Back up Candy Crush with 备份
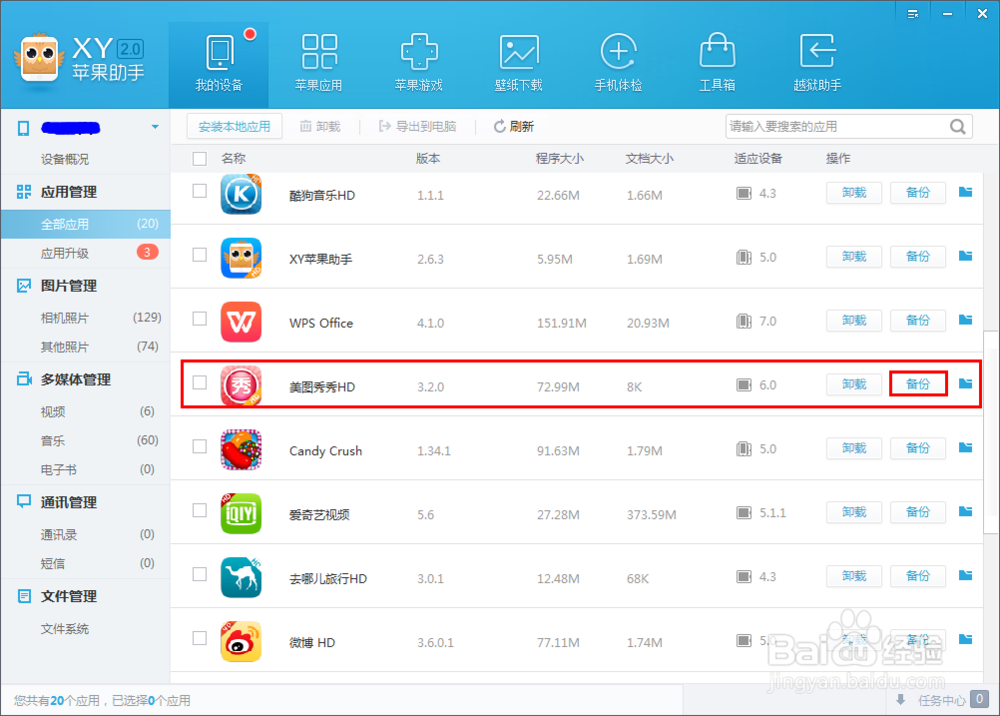Viewport: 1000px width, 716px height. [918, 448]
